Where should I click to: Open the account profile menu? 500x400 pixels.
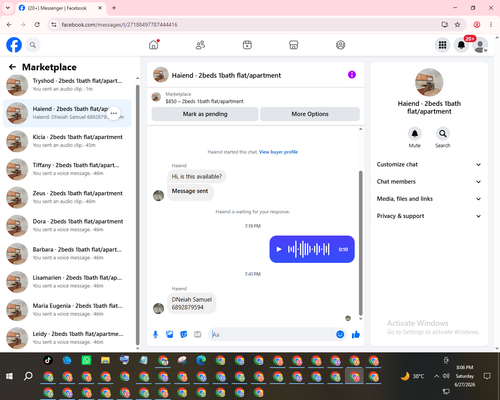point(480,45)
